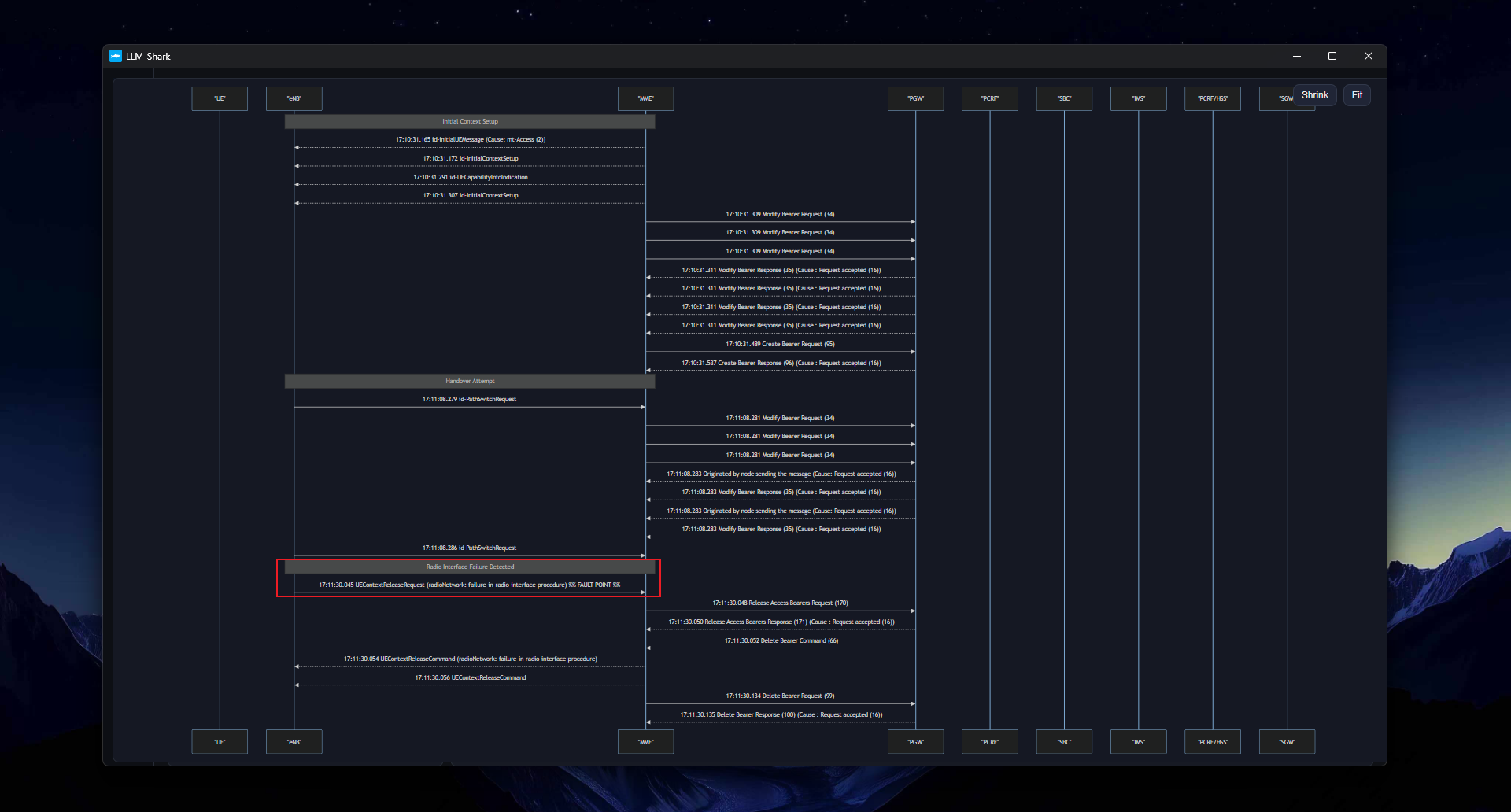Select the UE participant box at diagram bottom
Screen dimensions: 1511x812
click(x=220, y=742)
